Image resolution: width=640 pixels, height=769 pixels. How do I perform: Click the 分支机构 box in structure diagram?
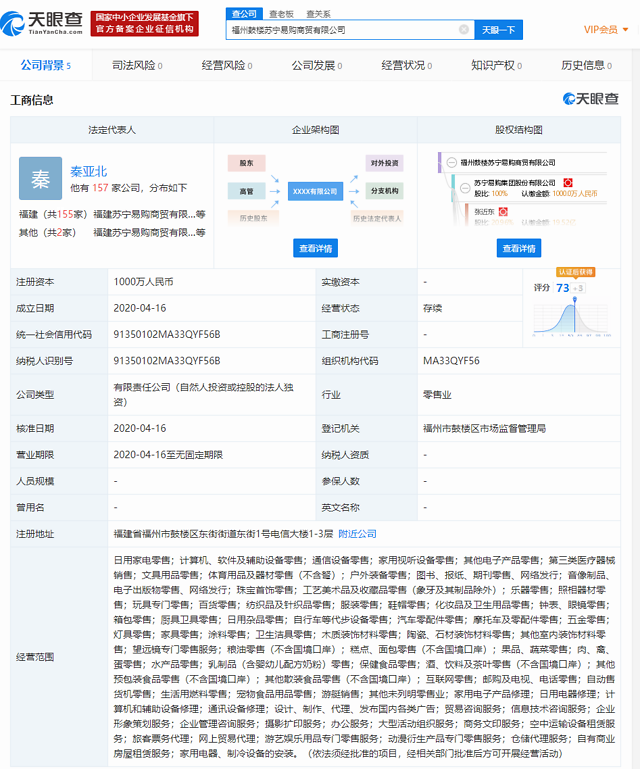(x=384, y=191)
